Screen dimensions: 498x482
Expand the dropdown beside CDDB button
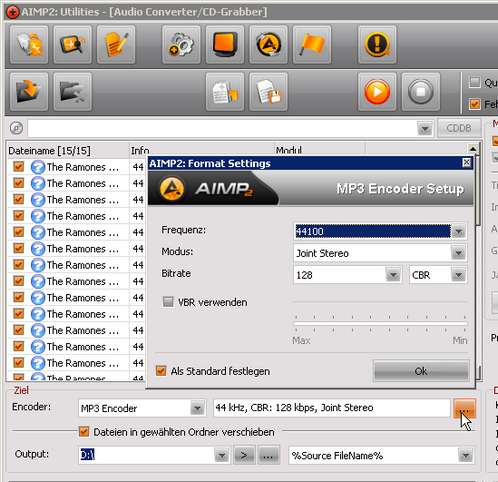point(425,128)
